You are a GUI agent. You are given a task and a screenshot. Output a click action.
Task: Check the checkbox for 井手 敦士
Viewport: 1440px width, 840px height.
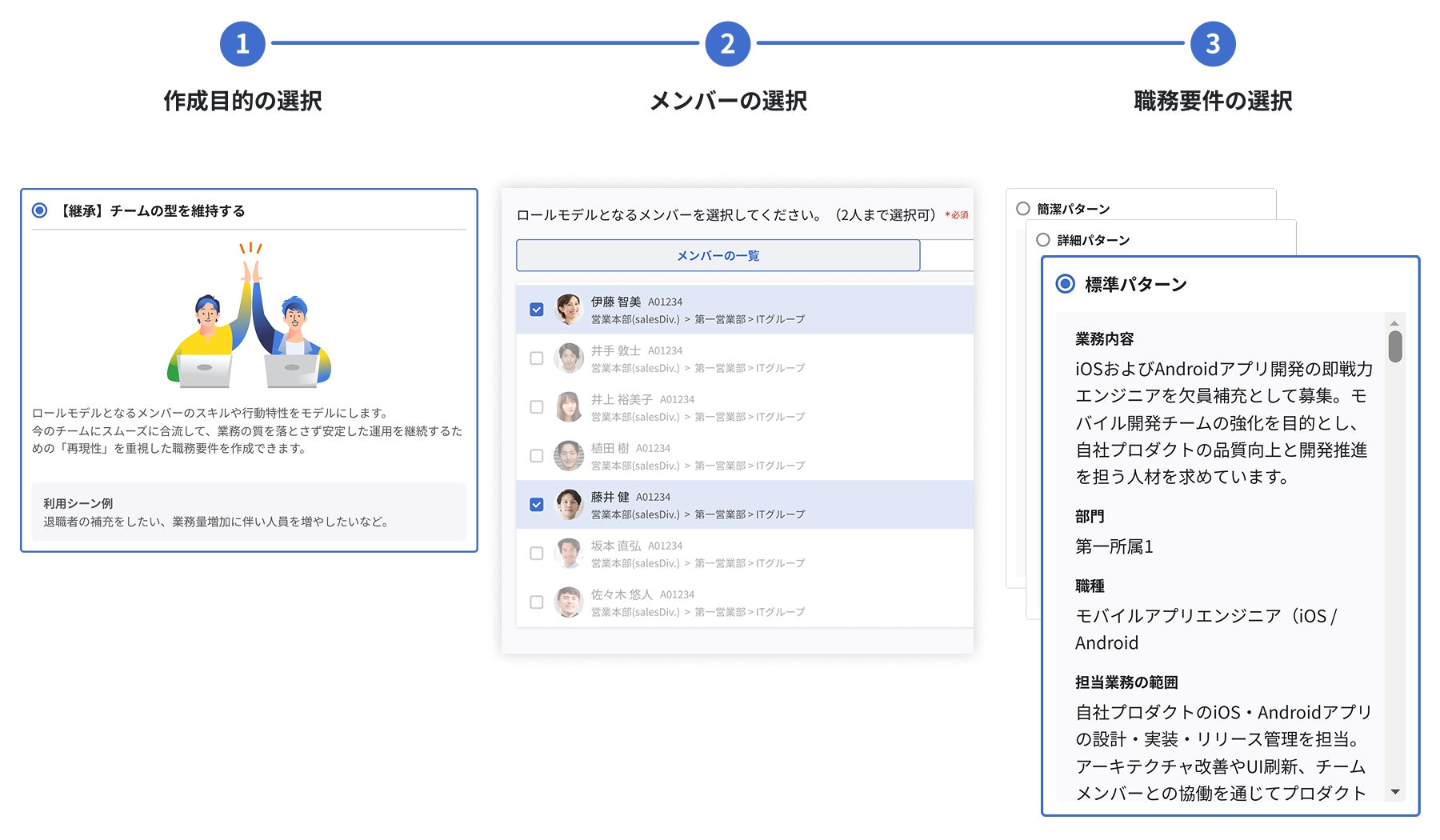pyautogui.click(x=537, y=358)
